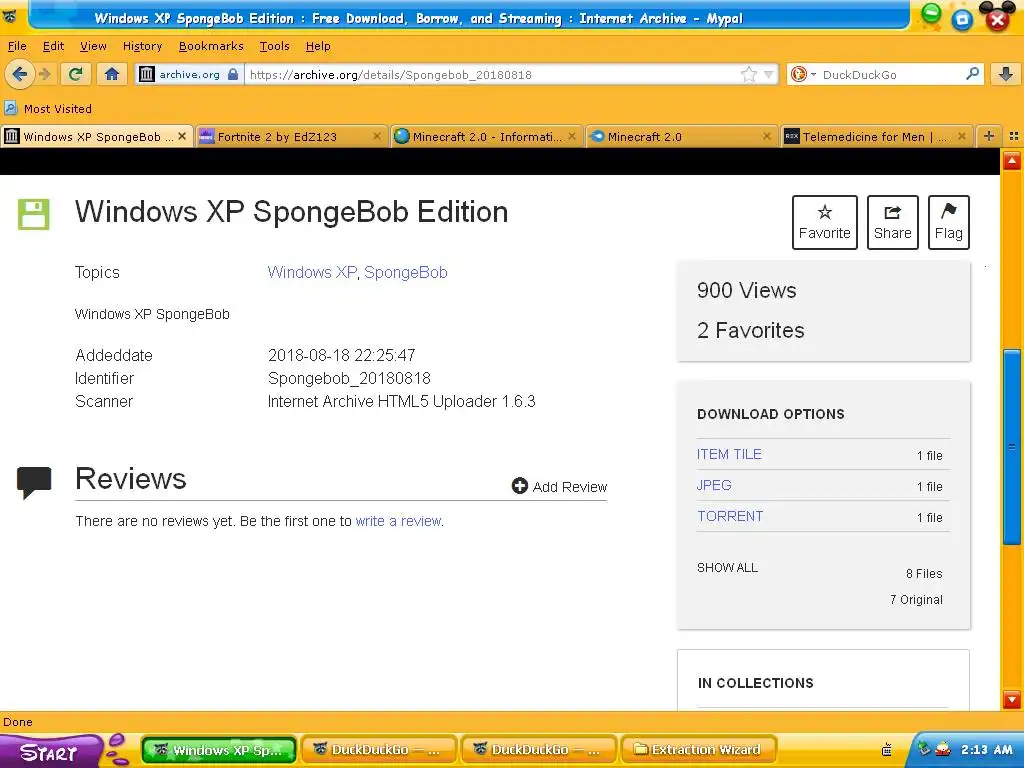Image resolution: width=1024 pixels, height=768 pixels.
Task: Follow the write a review link
Action: (x=398, y=521)
